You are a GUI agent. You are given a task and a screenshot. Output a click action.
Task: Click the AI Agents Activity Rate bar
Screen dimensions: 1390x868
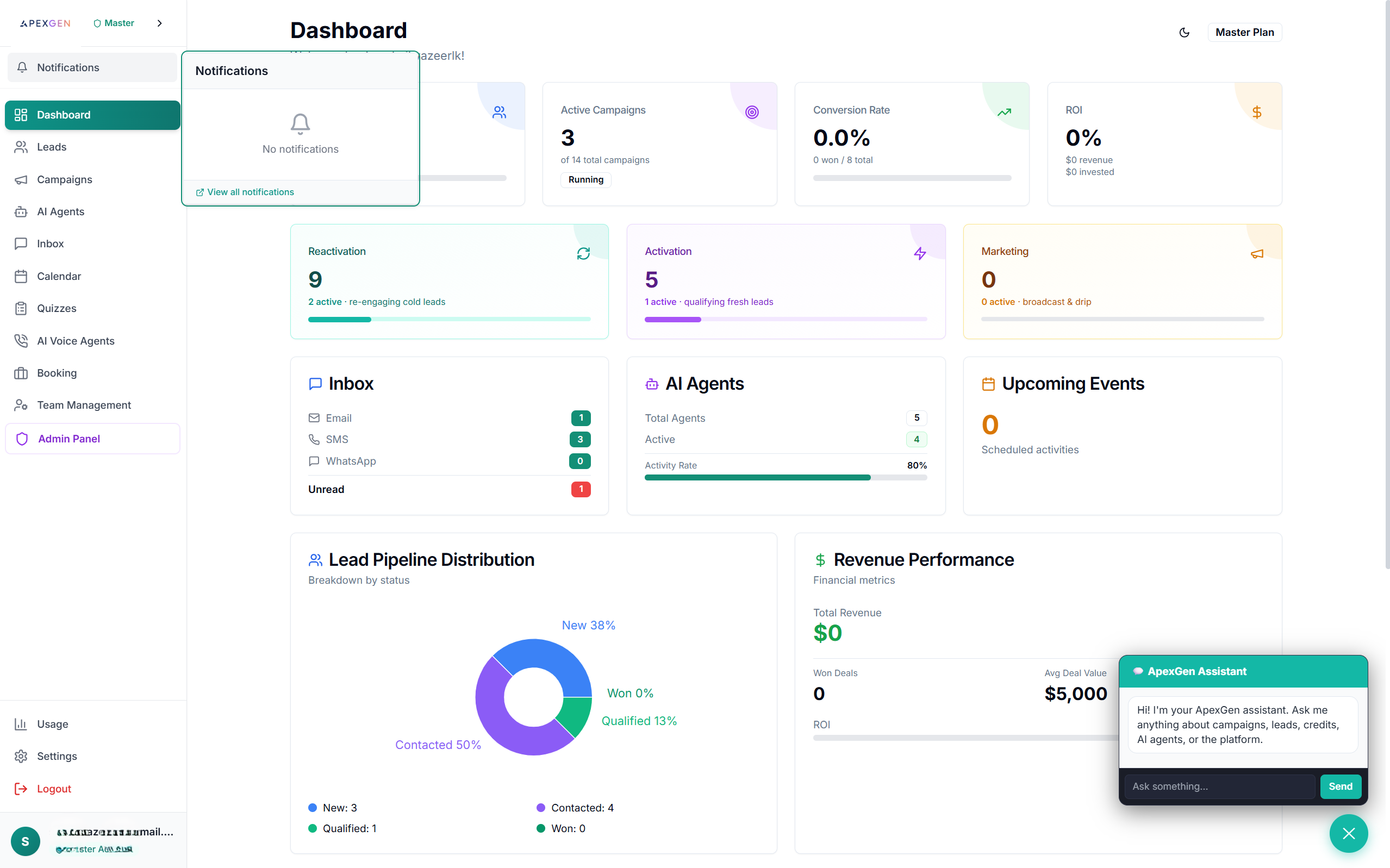[x=785, y=478]
